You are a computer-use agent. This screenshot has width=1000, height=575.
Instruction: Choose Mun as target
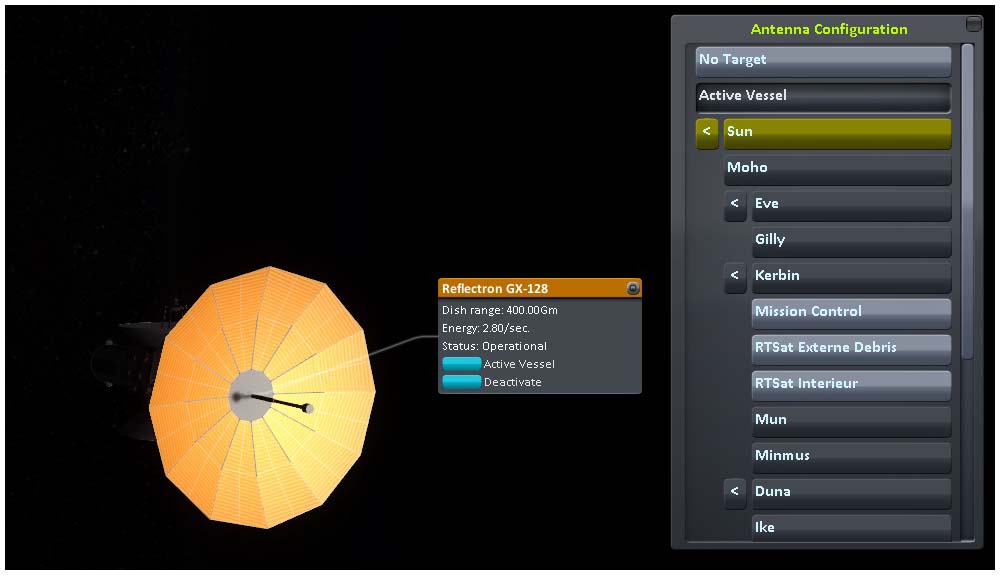tap(851, 421)
